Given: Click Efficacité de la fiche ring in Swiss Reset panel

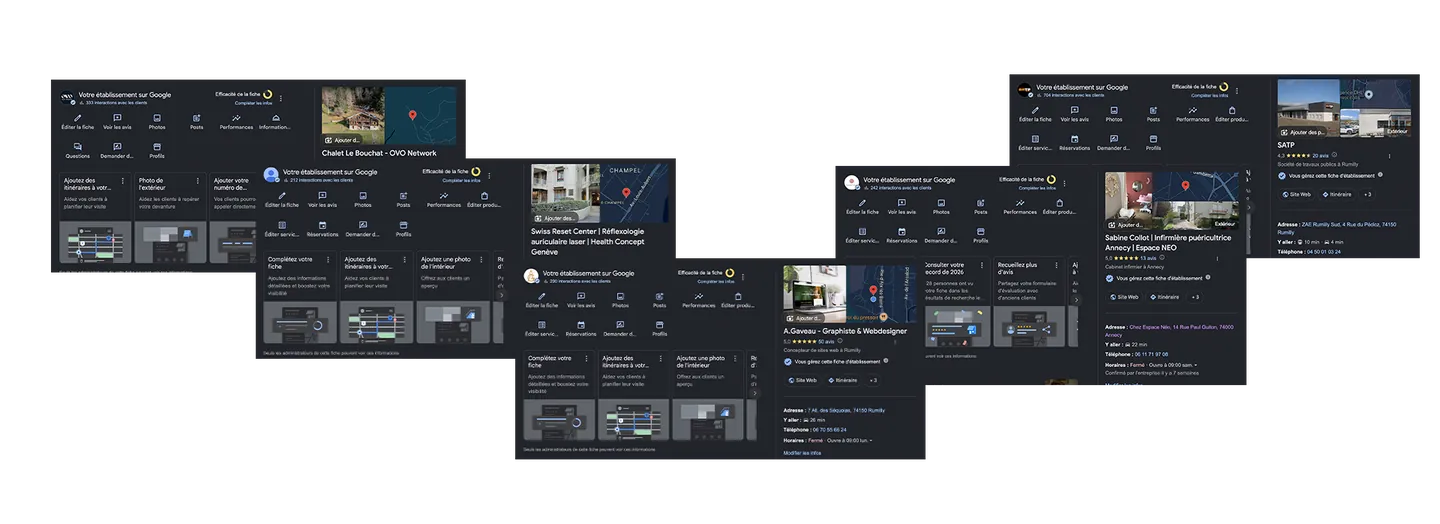Looking at the screenshot, I should (x=476, y=171).
